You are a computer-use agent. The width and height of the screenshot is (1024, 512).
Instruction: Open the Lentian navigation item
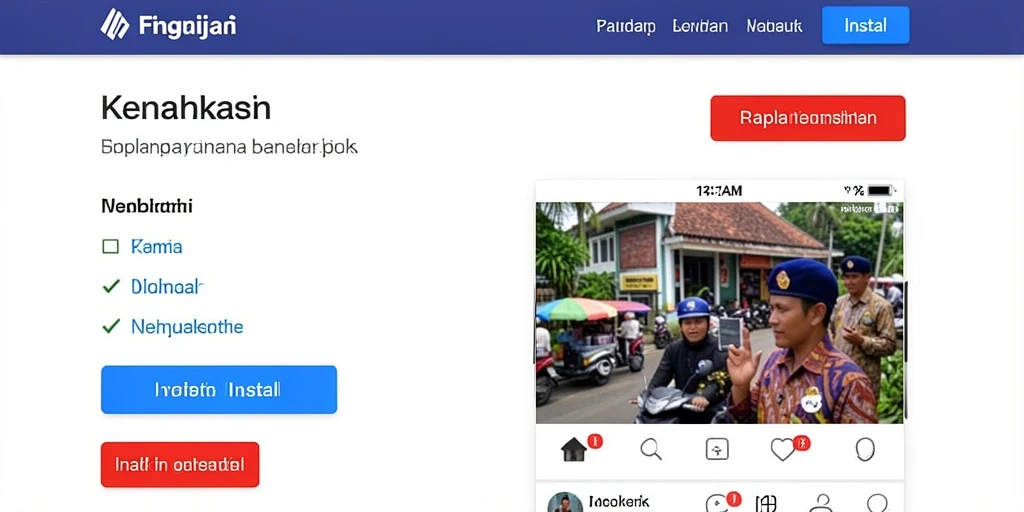coord(700,26)
